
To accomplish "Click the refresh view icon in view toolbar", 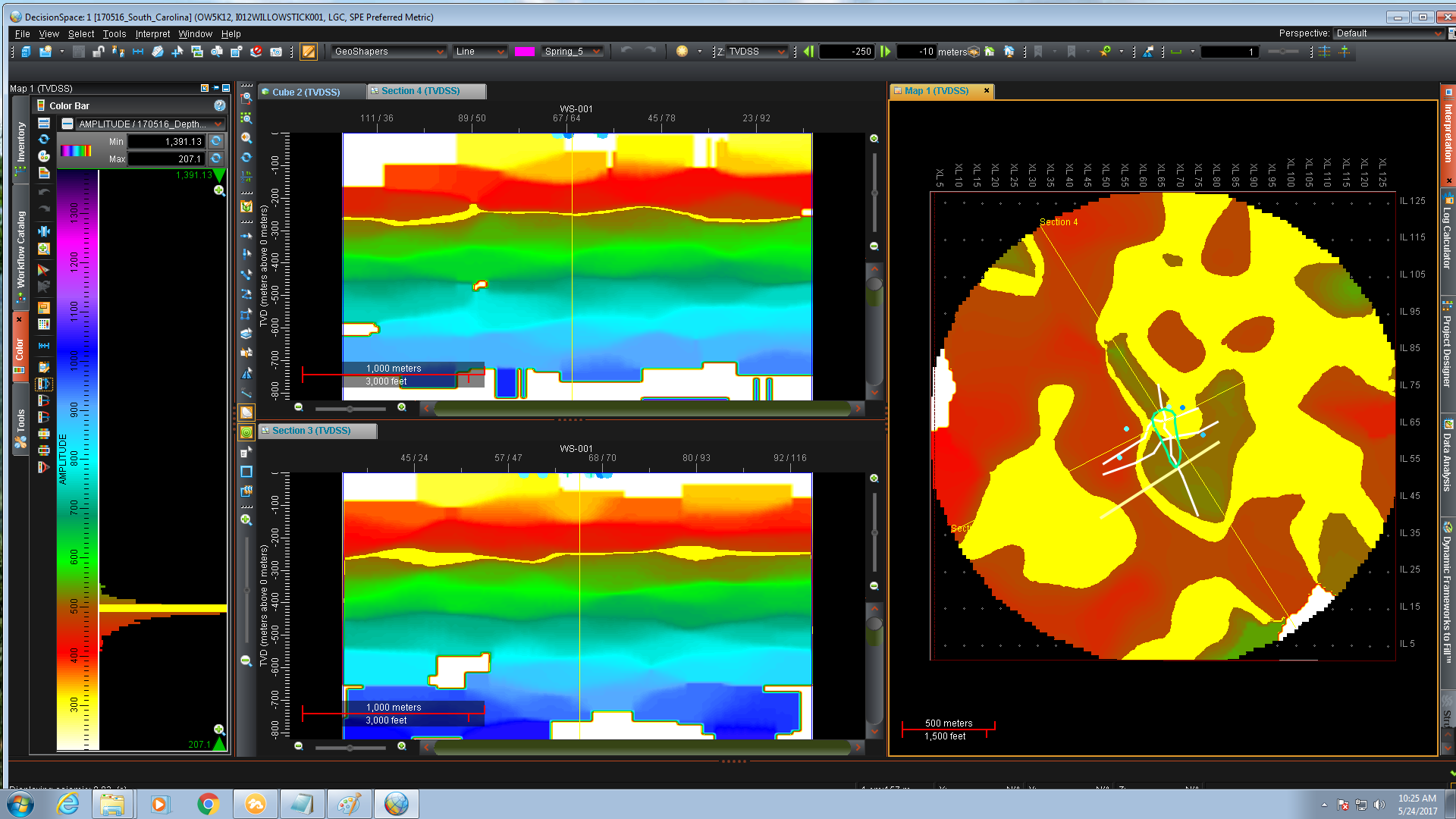I will pos(246,158).
